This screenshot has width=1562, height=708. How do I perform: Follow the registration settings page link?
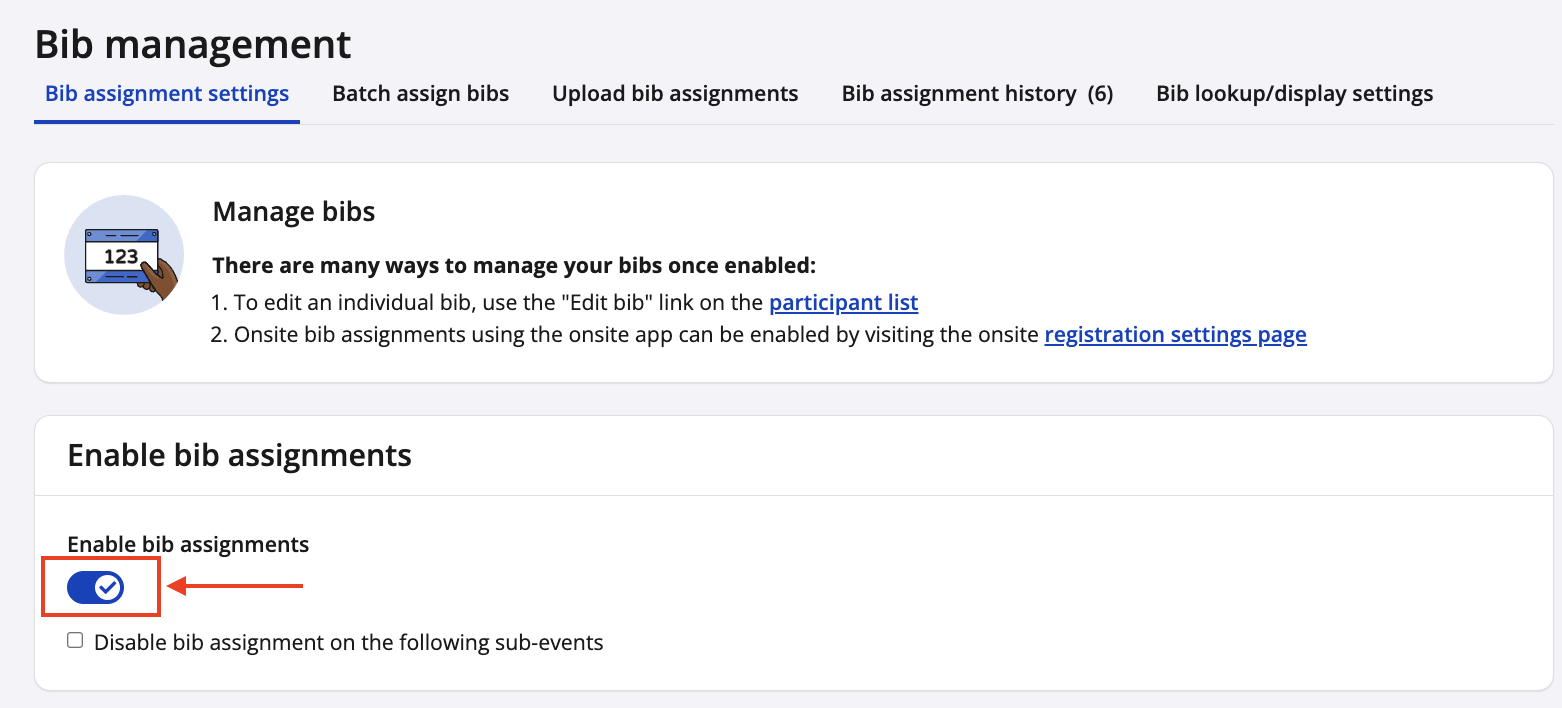pyautogui.click(x=1175, y=335)
